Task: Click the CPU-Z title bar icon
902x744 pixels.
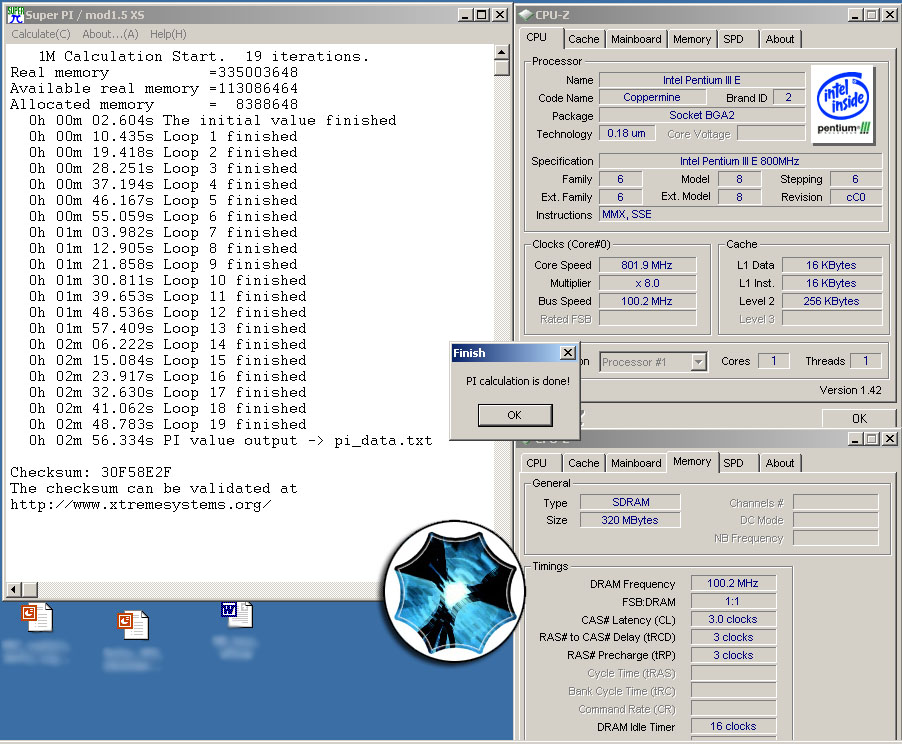Action: coord(526,15)
